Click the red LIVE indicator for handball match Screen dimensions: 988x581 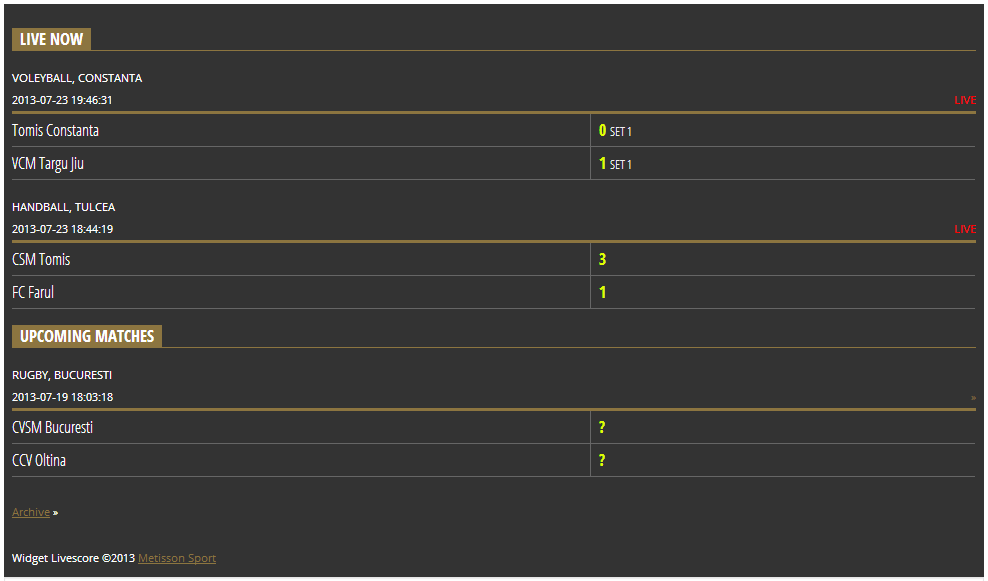pyautogui.click(x=964, y=229)
